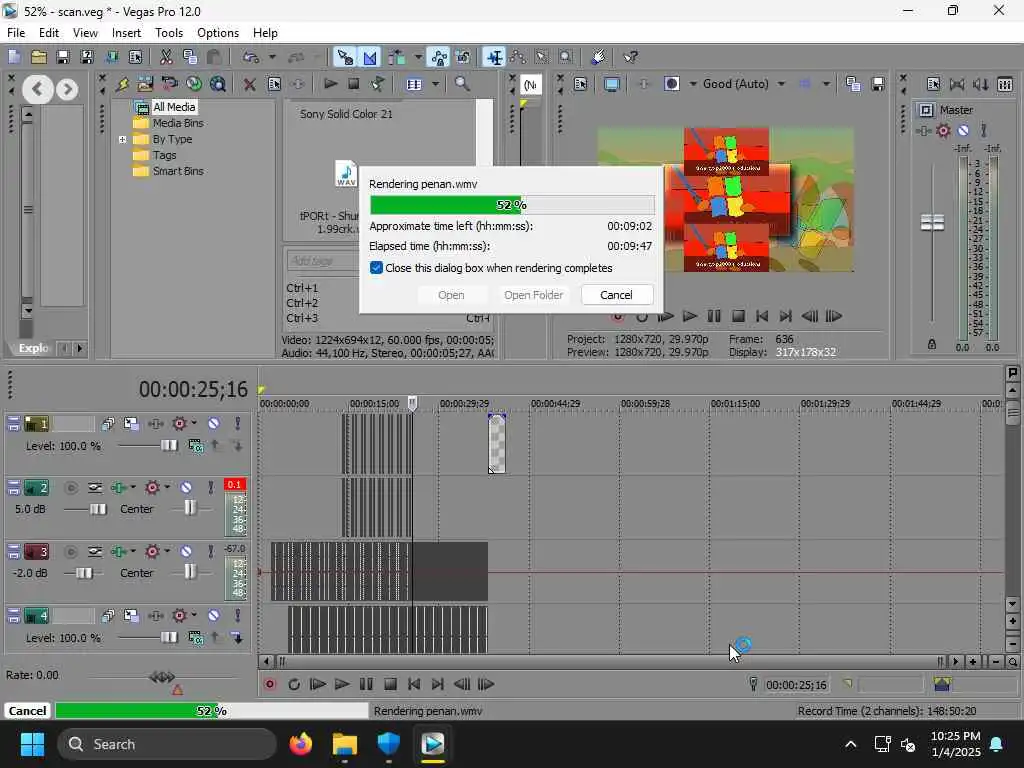Click Firefox icon in taskbar
The width and height of the screenshot is (1024, 768).
point(301,744)
